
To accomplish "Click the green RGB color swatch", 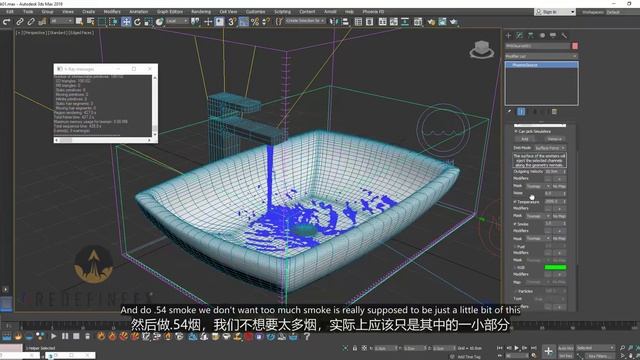I will click(555, 267).
